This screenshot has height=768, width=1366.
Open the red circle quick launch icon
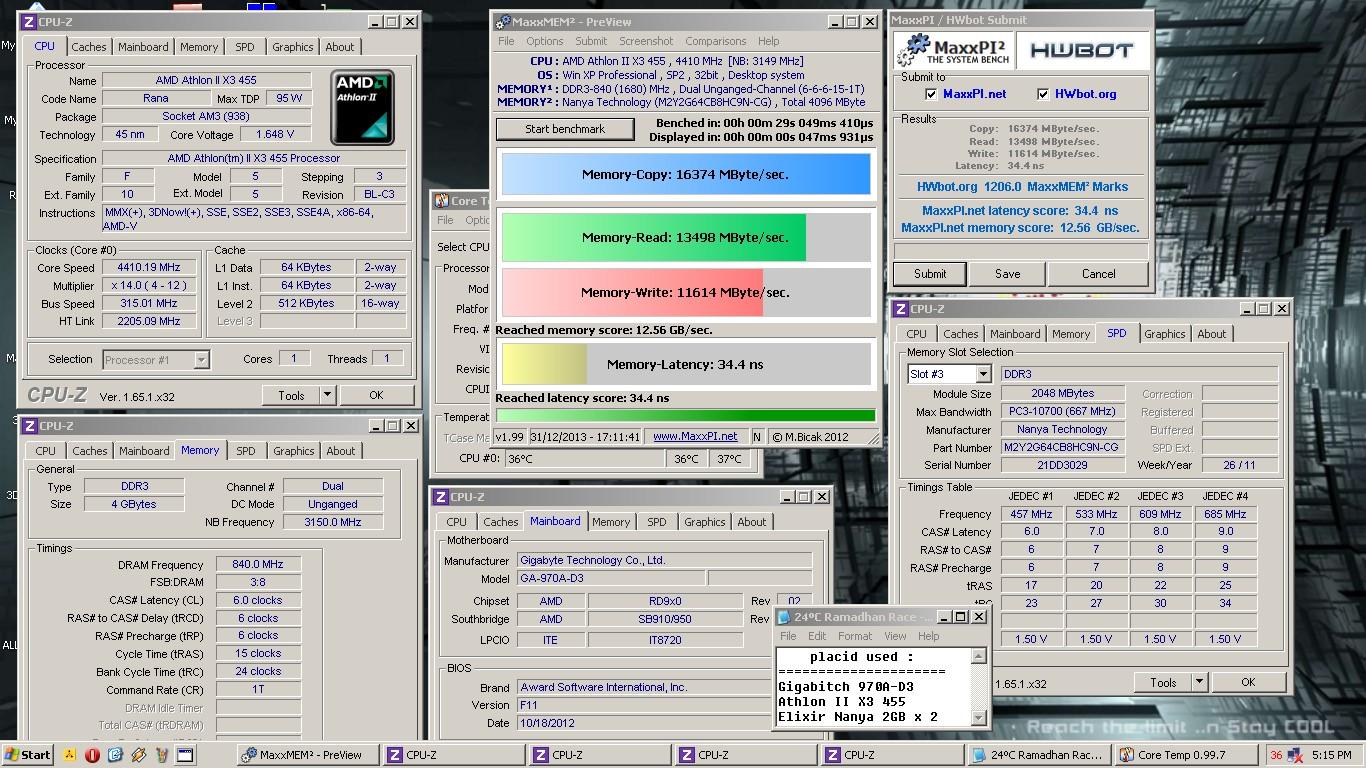pyautogui.click(x=92, y=755)
